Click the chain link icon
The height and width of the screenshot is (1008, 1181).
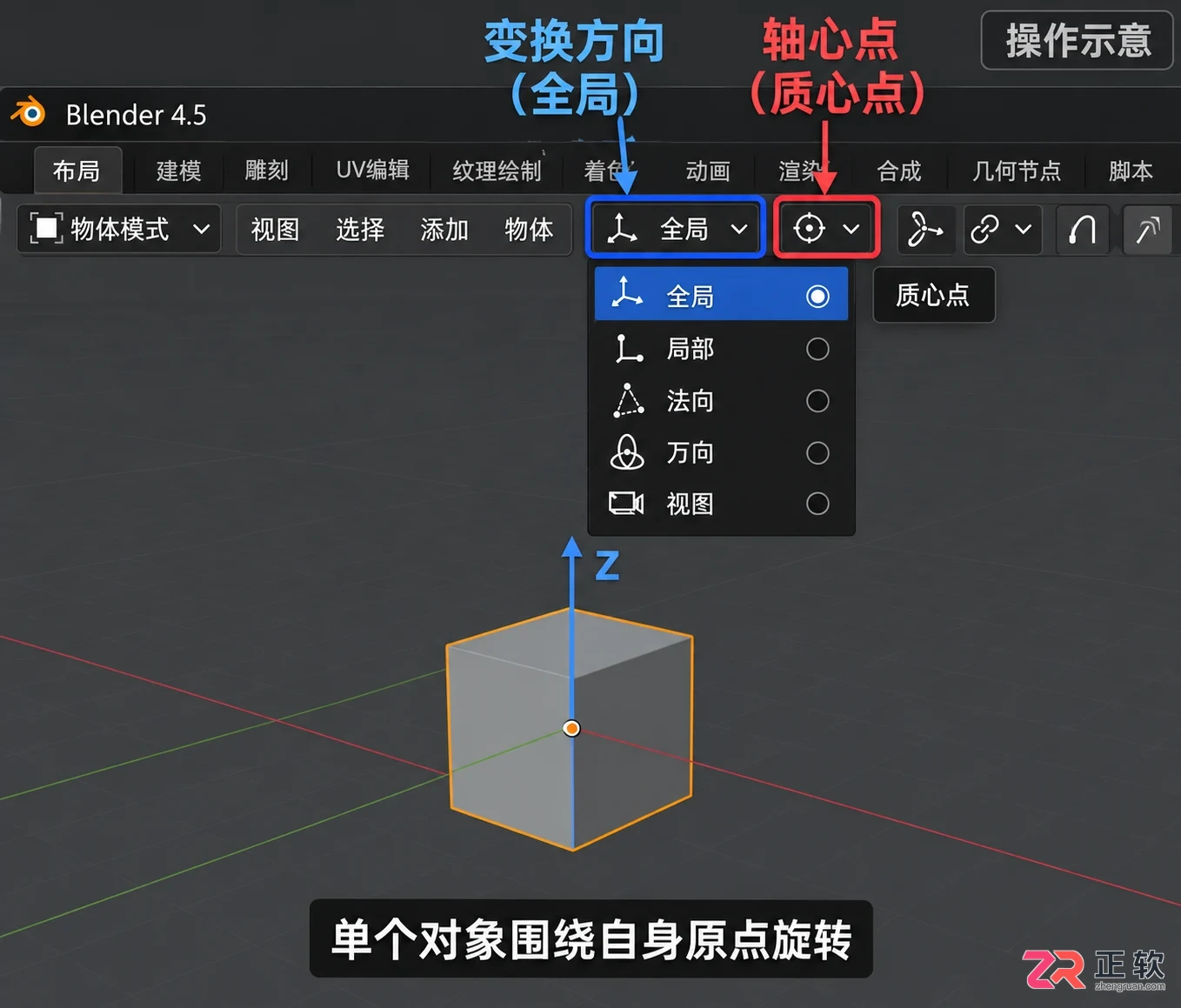[x=984, y=230]
